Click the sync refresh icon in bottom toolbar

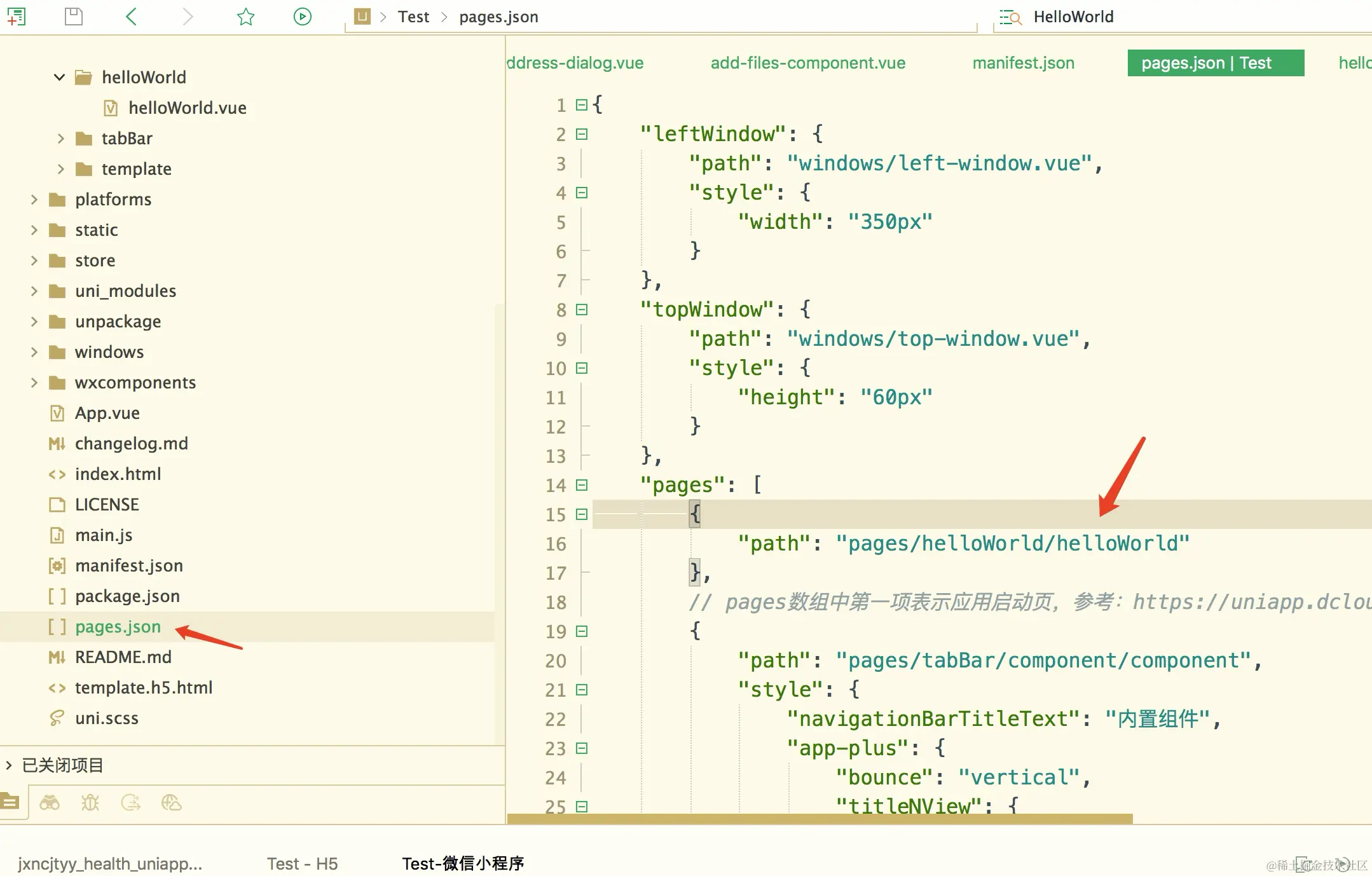131,803
